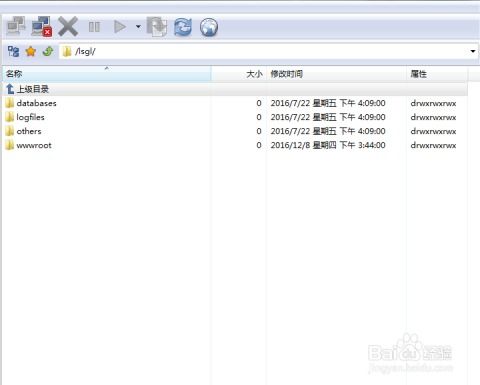Viewport: 480px width, 385px height.
Task: Click the others size value 0
Action: [259, 131]
